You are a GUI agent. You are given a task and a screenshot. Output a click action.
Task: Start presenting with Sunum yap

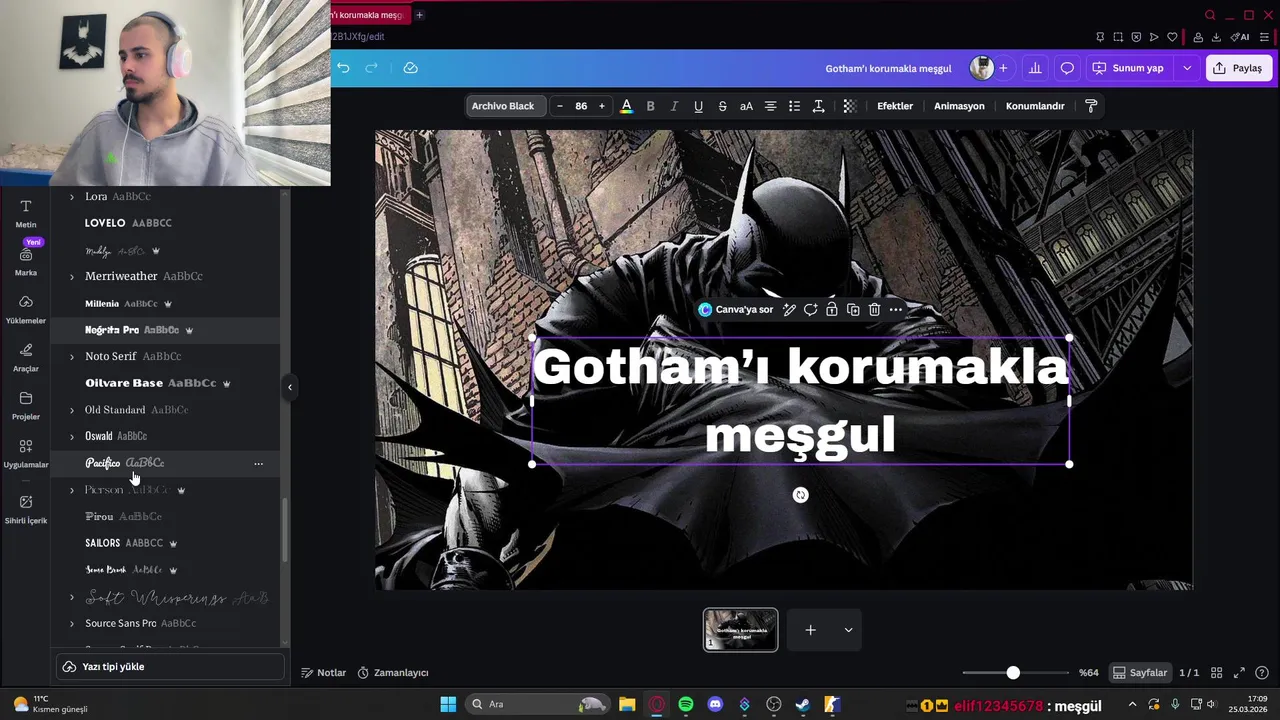click(1128, 68)
